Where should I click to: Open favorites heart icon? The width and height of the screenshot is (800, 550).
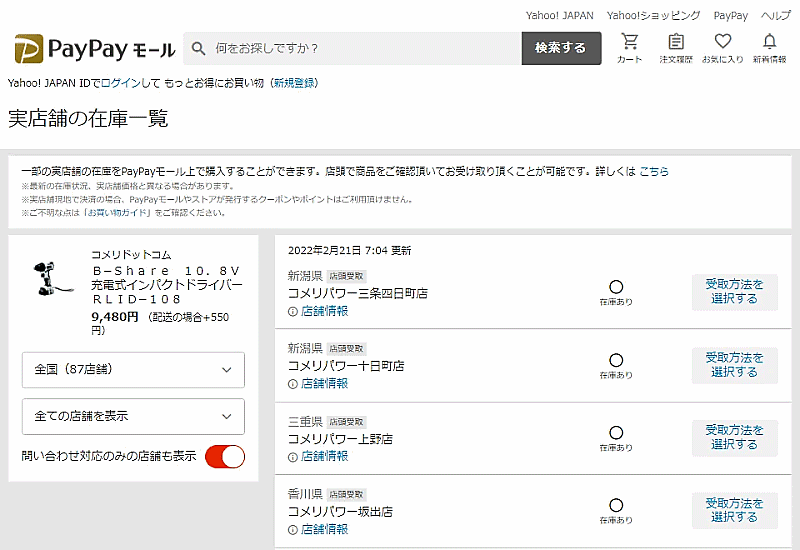(723, 47)
